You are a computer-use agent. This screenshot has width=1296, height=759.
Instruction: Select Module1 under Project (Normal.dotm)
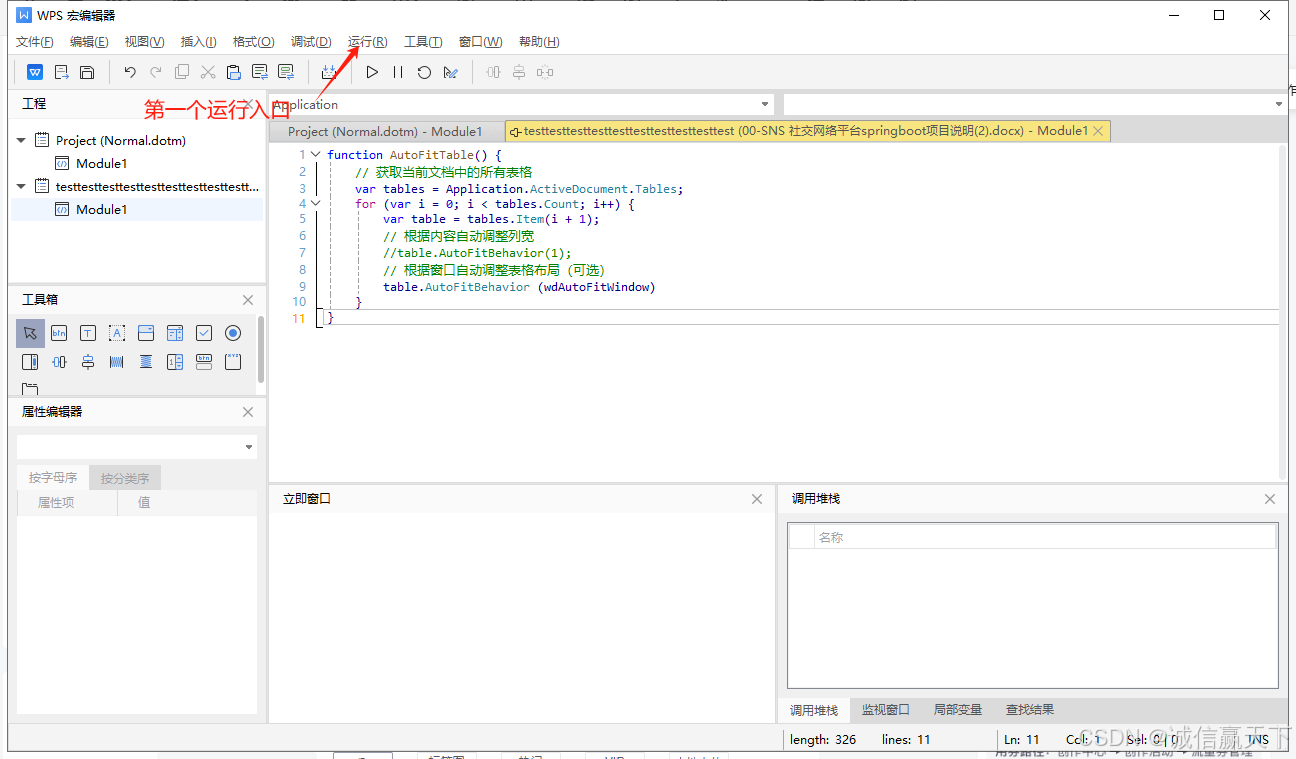pos(101,163)
